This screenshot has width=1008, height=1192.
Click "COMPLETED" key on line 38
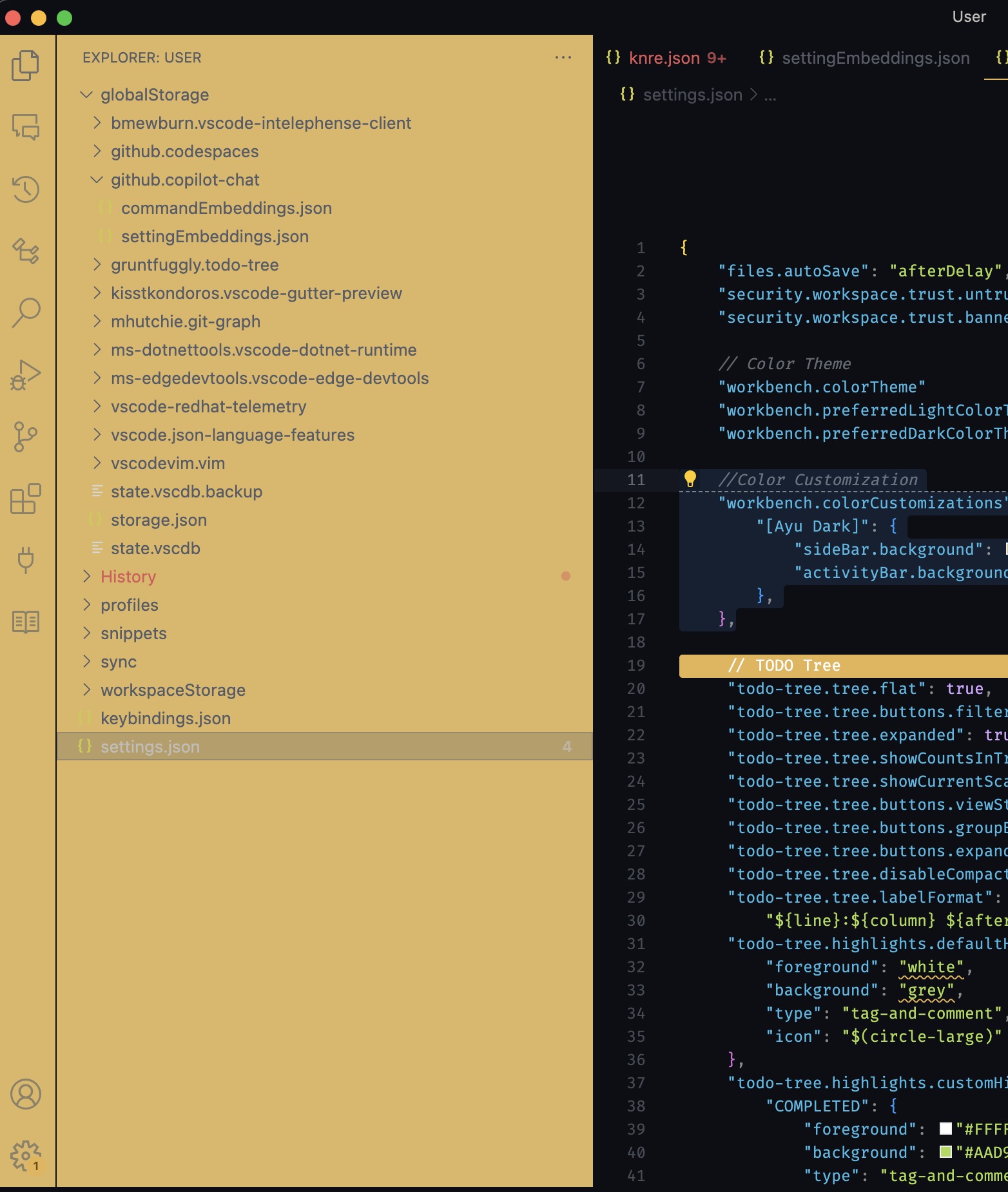tap(817, 1106)
